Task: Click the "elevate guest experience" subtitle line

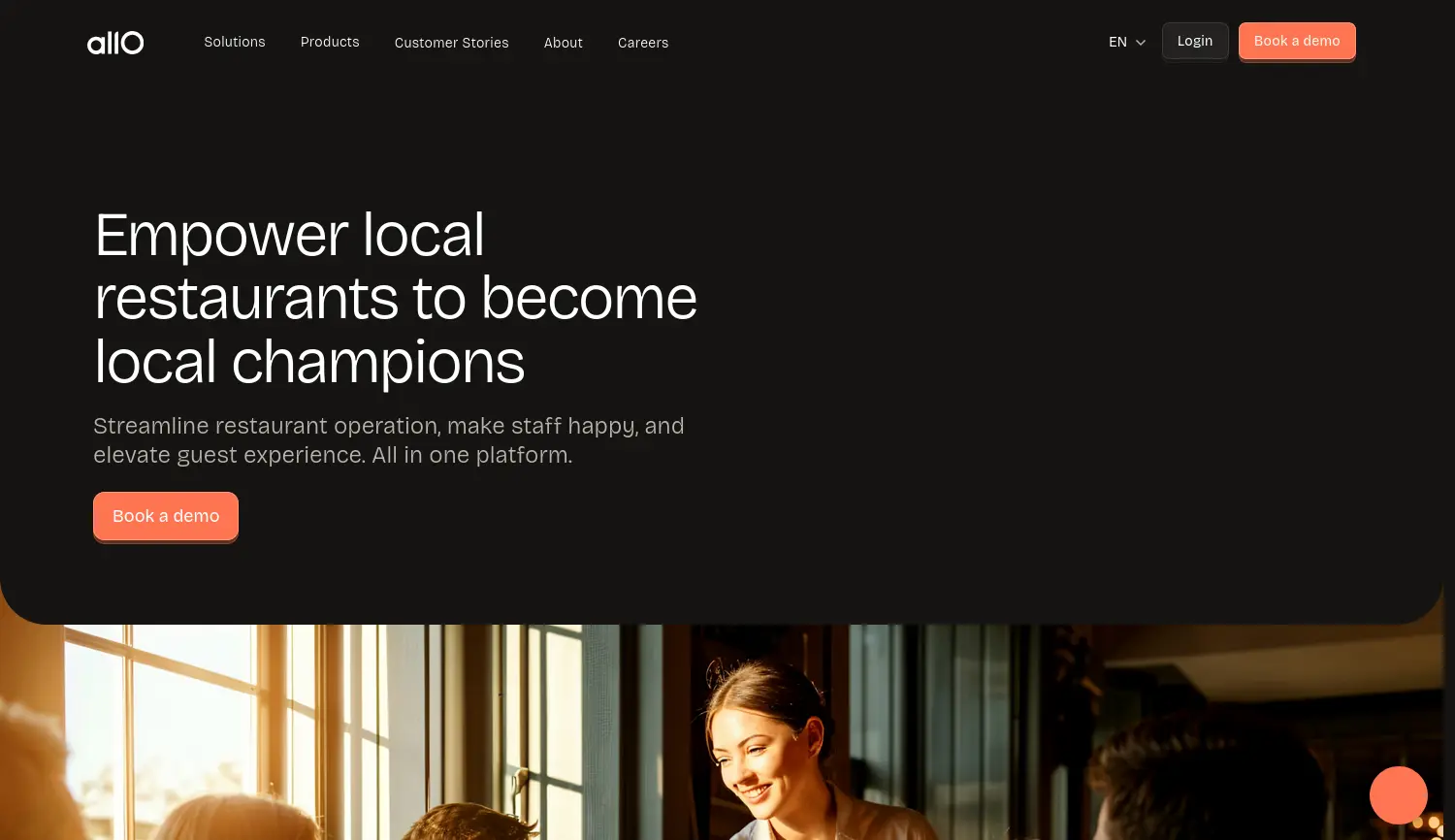Action: (333, 455)
